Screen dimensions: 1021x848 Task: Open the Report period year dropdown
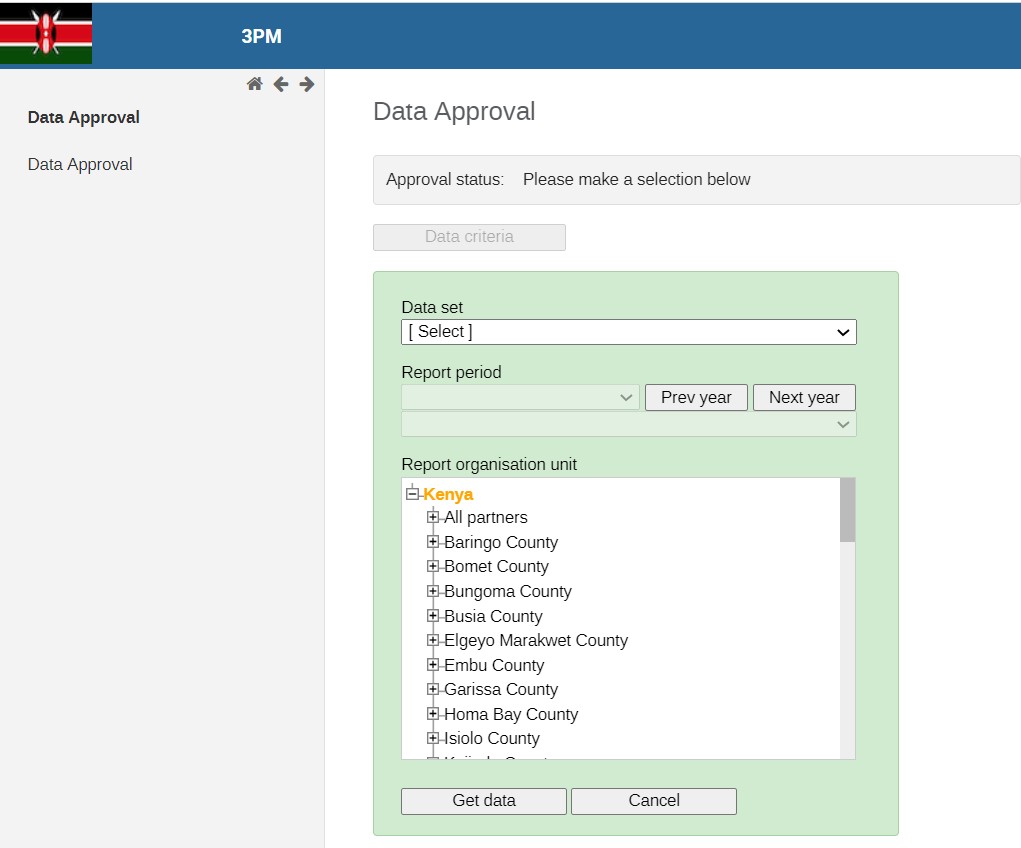click(520, 397)
